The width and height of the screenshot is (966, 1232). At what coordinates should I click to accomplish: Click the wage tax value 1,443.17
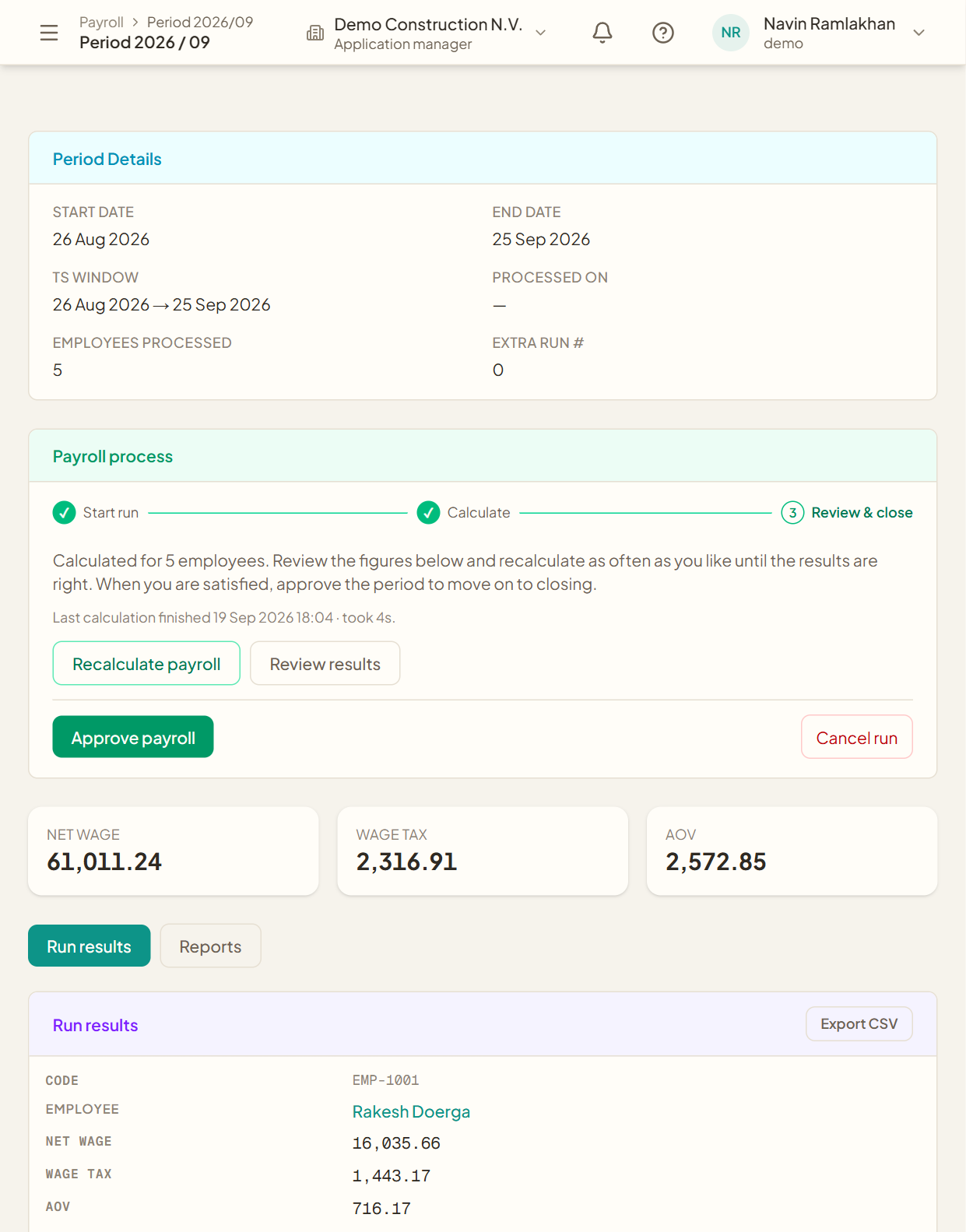coord(392,1176)
